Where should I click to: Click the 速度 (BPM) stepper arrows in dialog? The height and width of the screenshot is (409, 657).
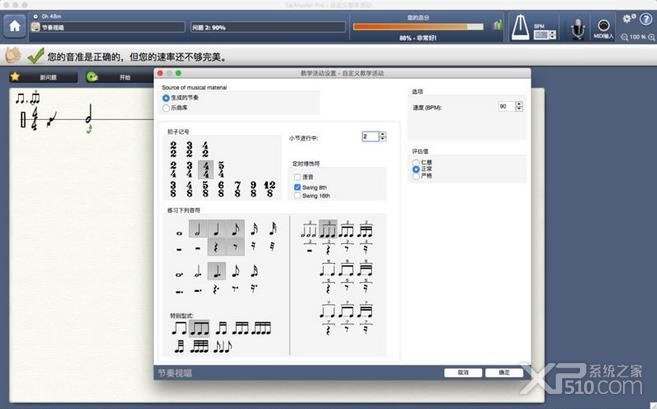point(519,106)
